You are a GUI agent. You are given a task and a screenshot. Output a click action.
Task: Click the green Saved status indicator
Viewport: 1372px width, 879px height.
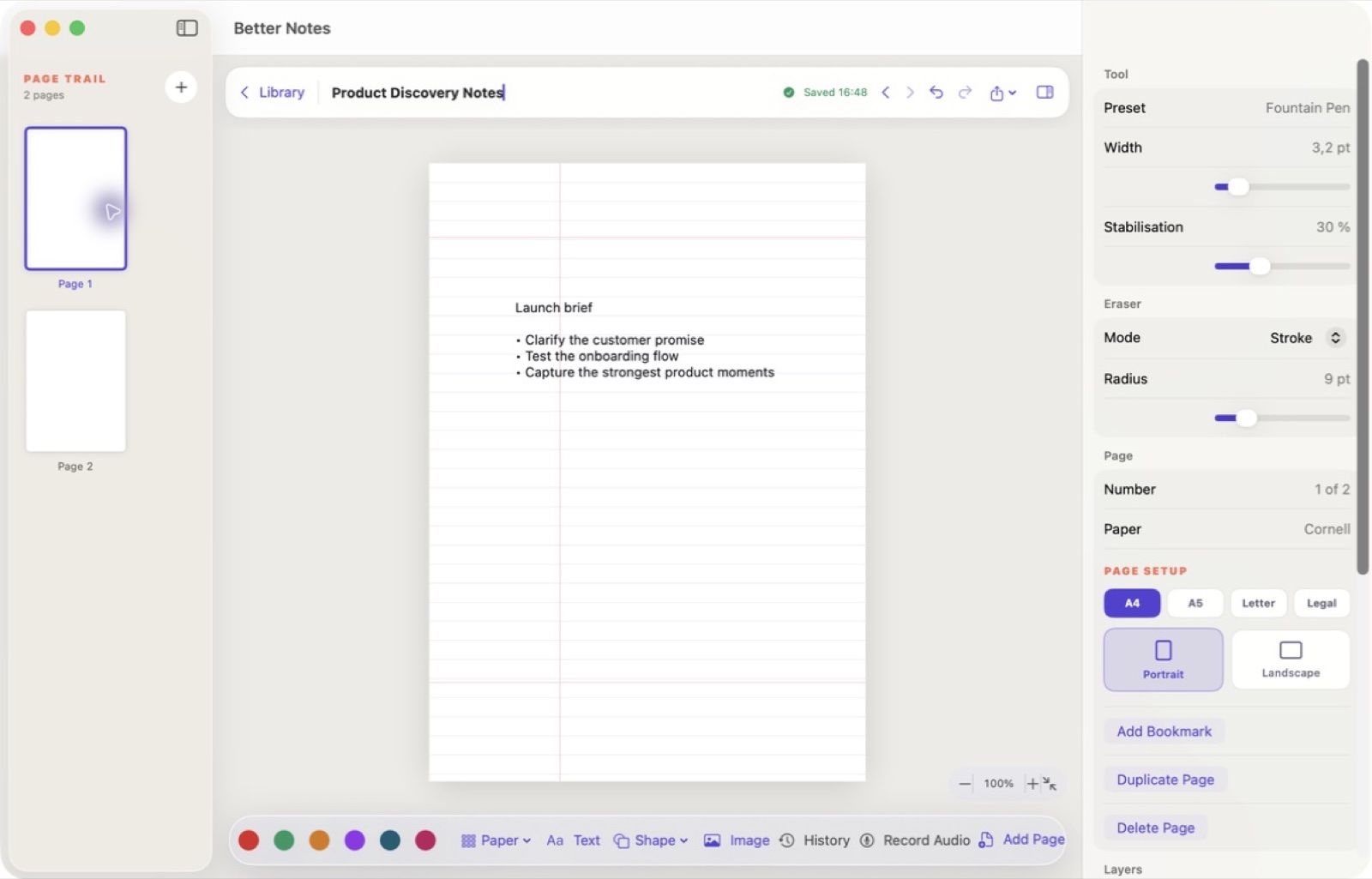pos(825,93)
